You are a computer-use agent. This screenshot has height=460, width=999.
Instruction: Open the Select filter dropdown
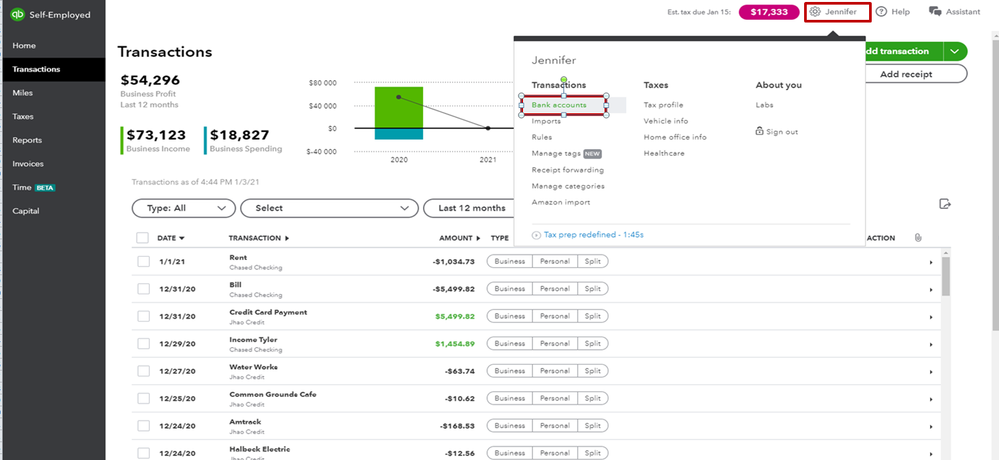(x=329, y=208)
